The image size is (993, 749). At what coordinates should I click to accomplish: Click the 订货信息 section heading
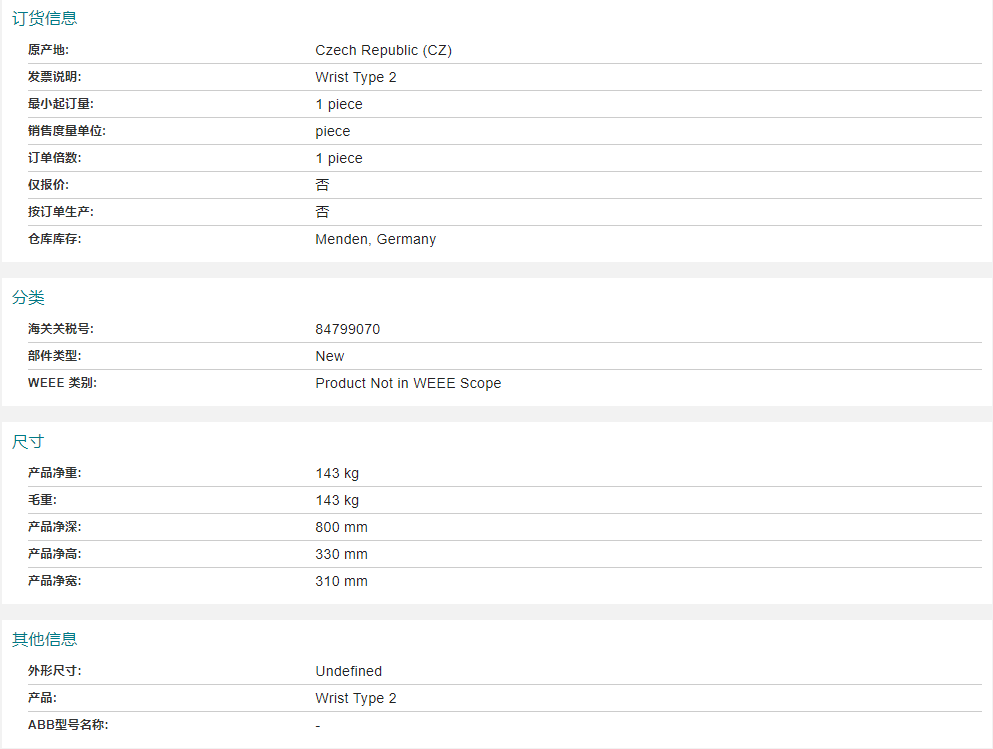coord(44,18)
